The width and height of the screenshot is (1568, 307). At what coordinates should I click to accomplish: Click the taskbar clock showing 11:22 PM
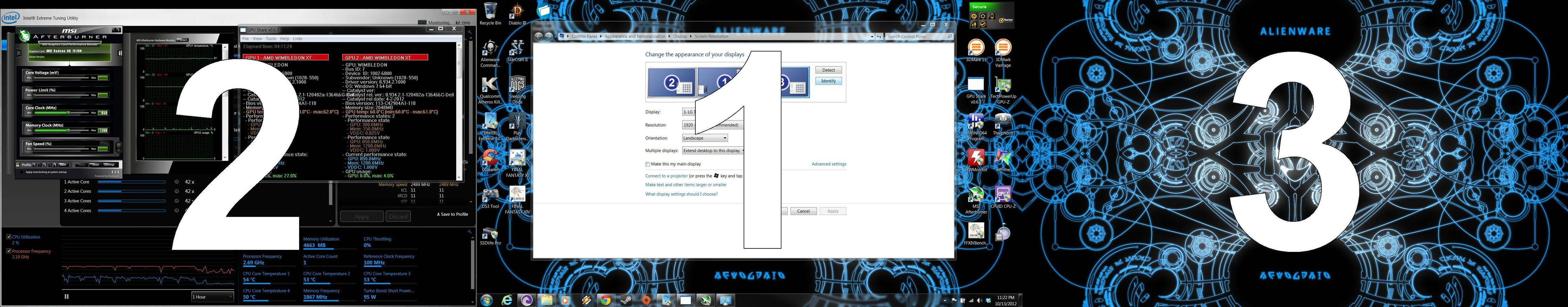click(x=1005, y=300)
